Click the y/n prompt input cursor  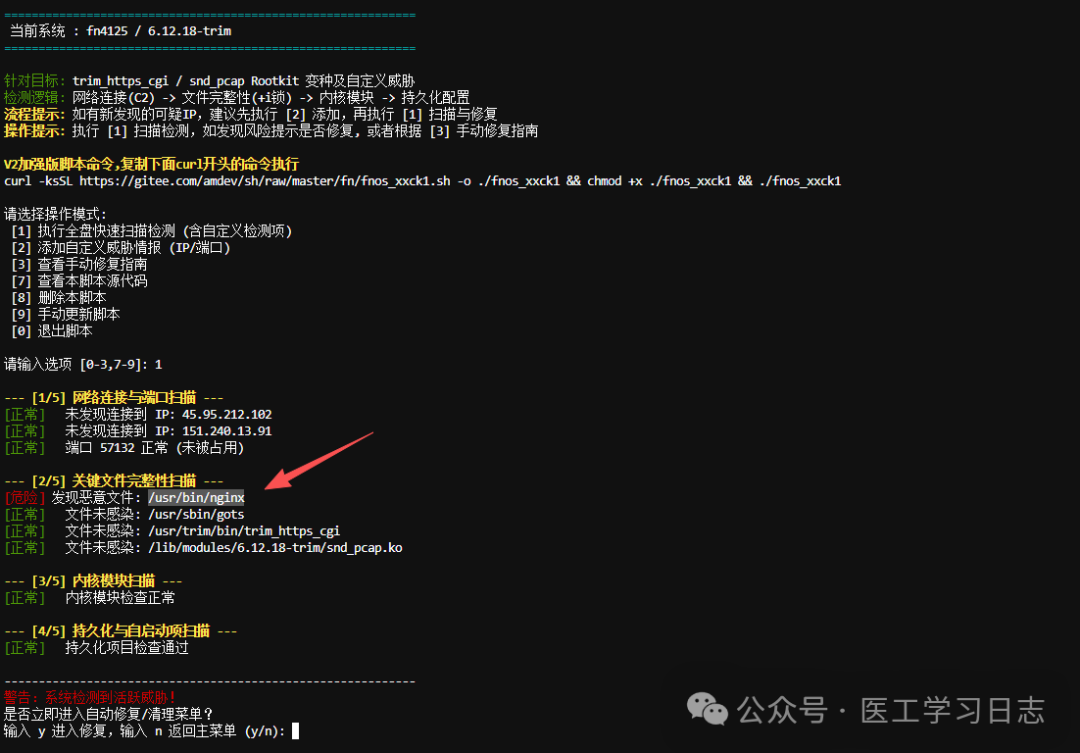point(295,731)
